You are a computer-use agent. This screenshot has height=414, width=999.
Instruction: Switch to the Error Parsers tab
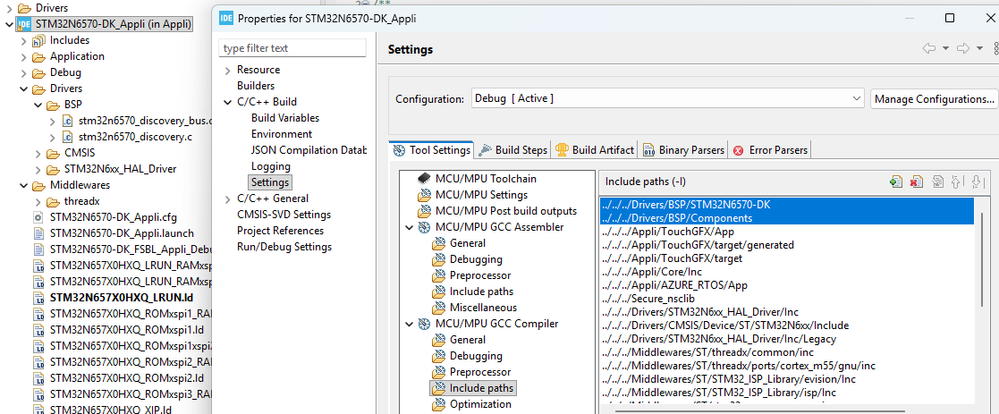point(770,150)
